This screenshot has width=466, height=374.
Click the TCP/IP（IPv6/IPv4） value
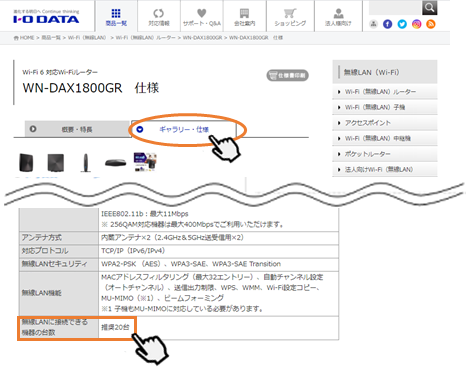(133, 251)
